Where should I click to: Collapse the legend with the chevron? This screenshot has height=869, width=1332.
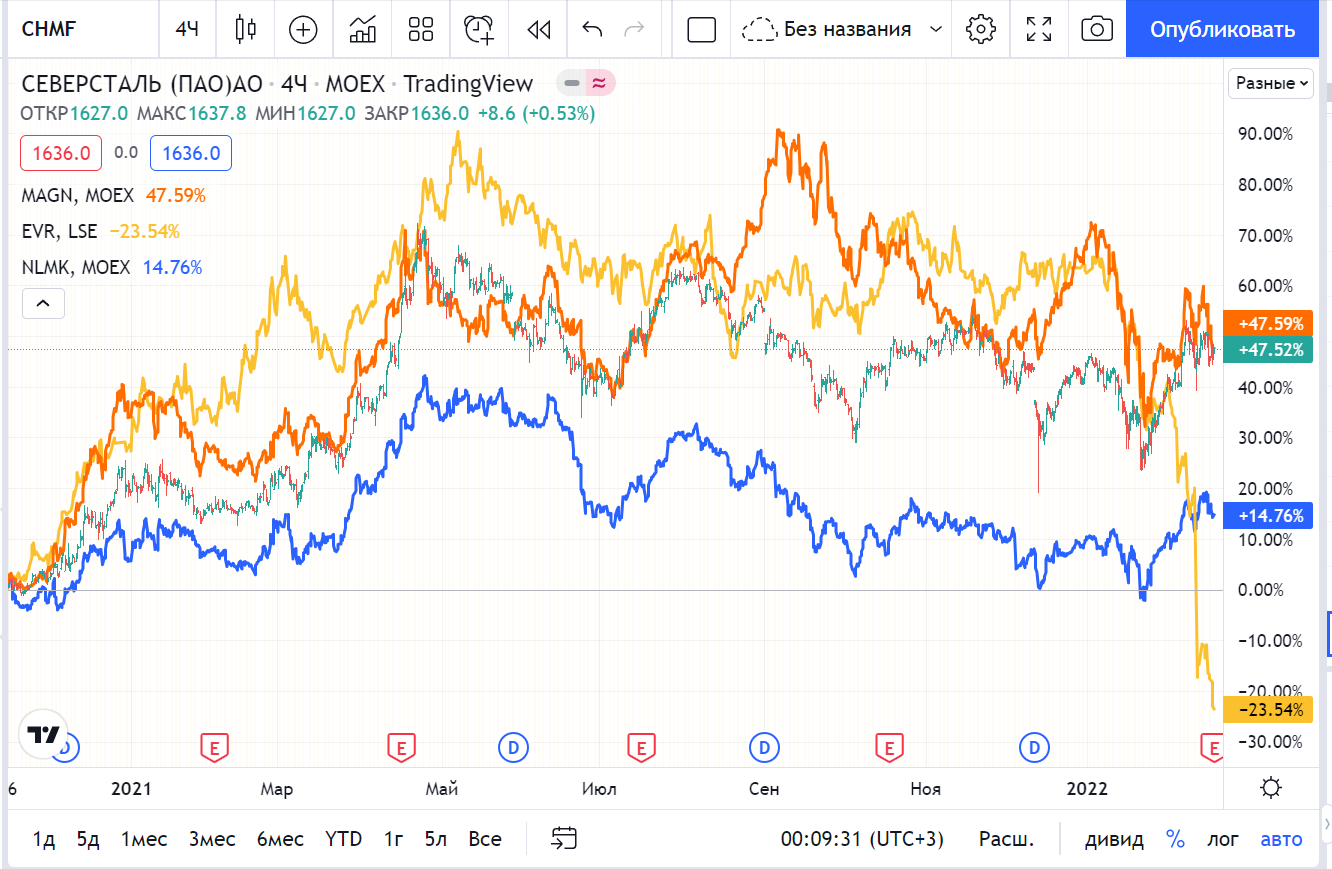43,303
